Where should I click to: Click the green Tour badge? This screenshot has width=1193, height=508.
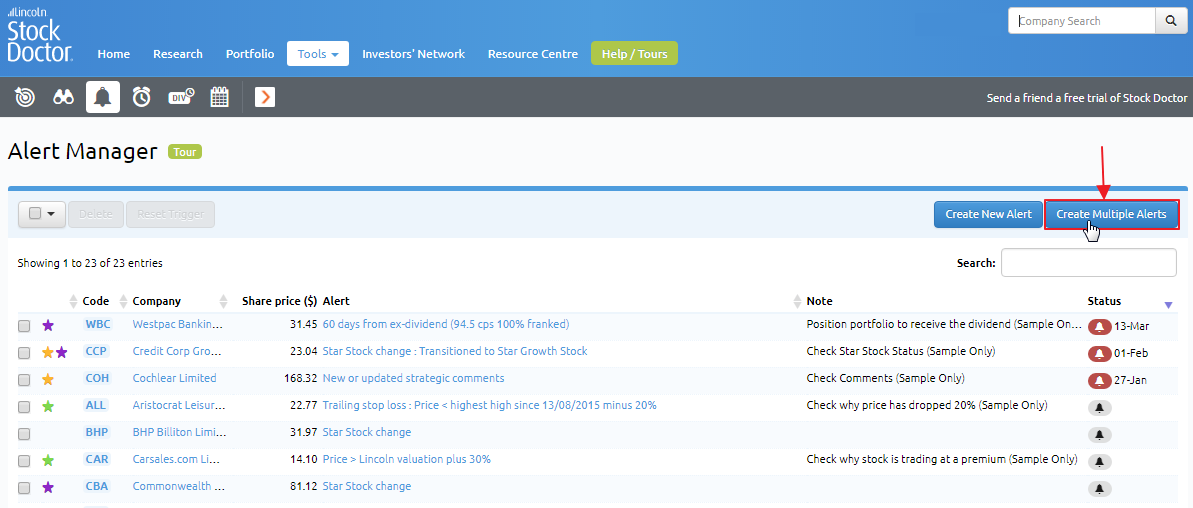point(185,152)
